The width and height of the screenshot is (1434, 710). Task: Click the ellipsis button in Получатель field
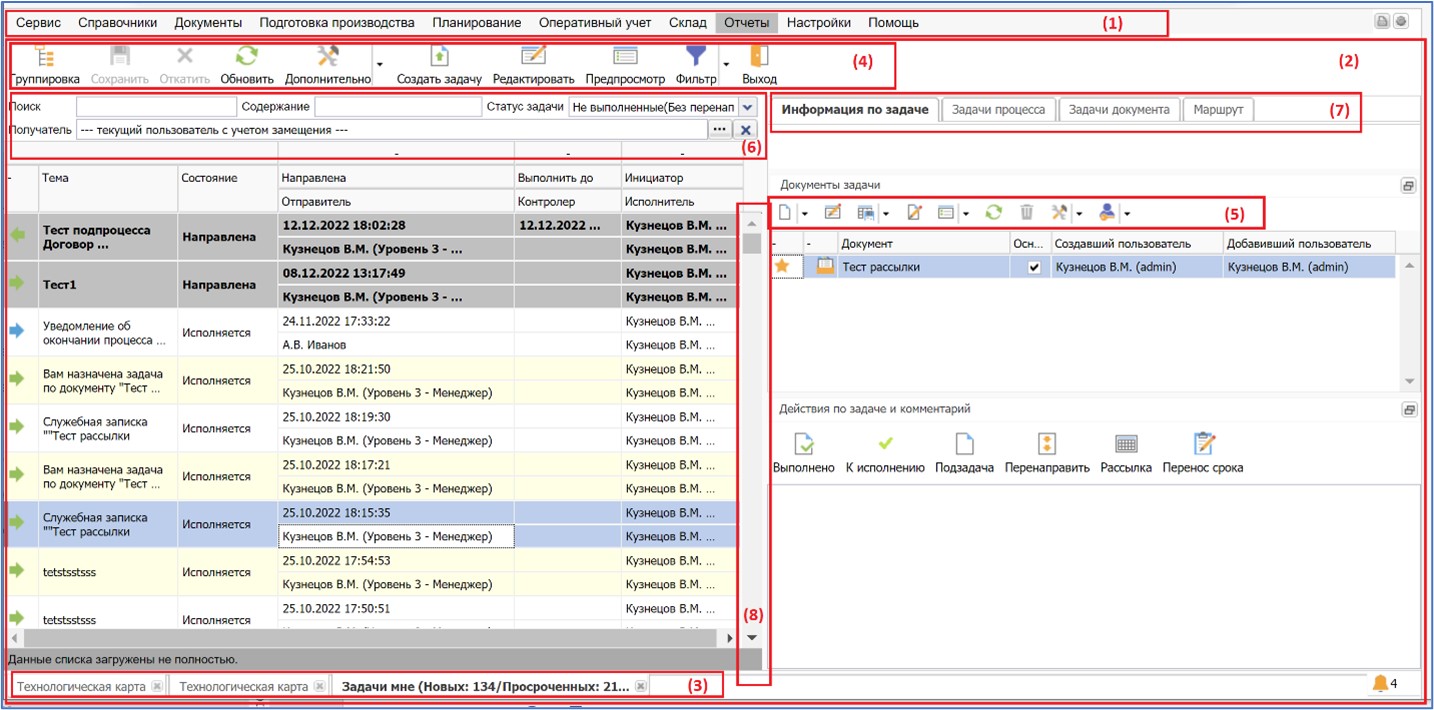(x=720, y=130)
